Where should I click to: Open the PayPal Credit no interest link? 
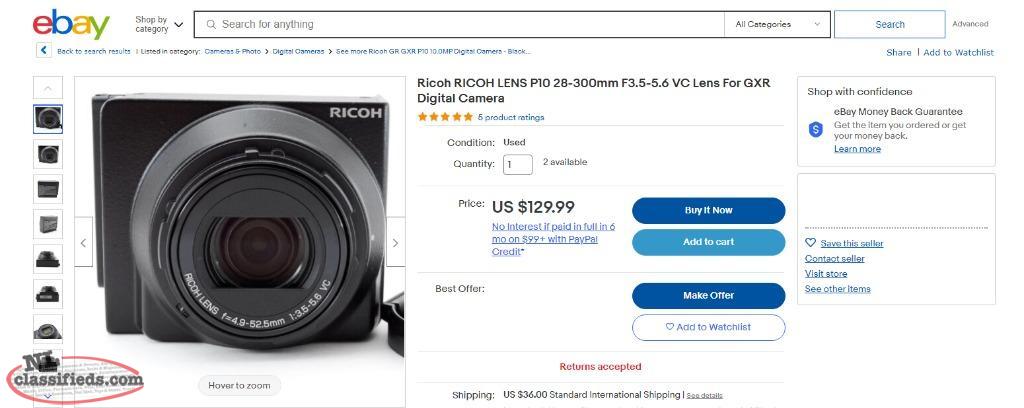tap(553, 239)
